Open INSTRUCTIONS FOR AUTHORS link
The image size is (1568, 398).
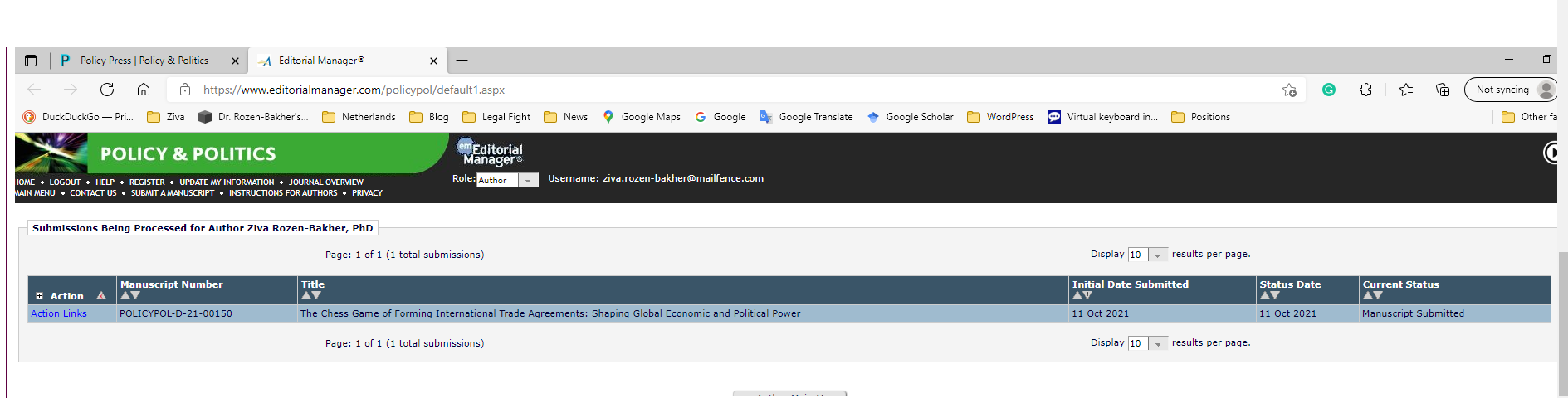point(283,193)
